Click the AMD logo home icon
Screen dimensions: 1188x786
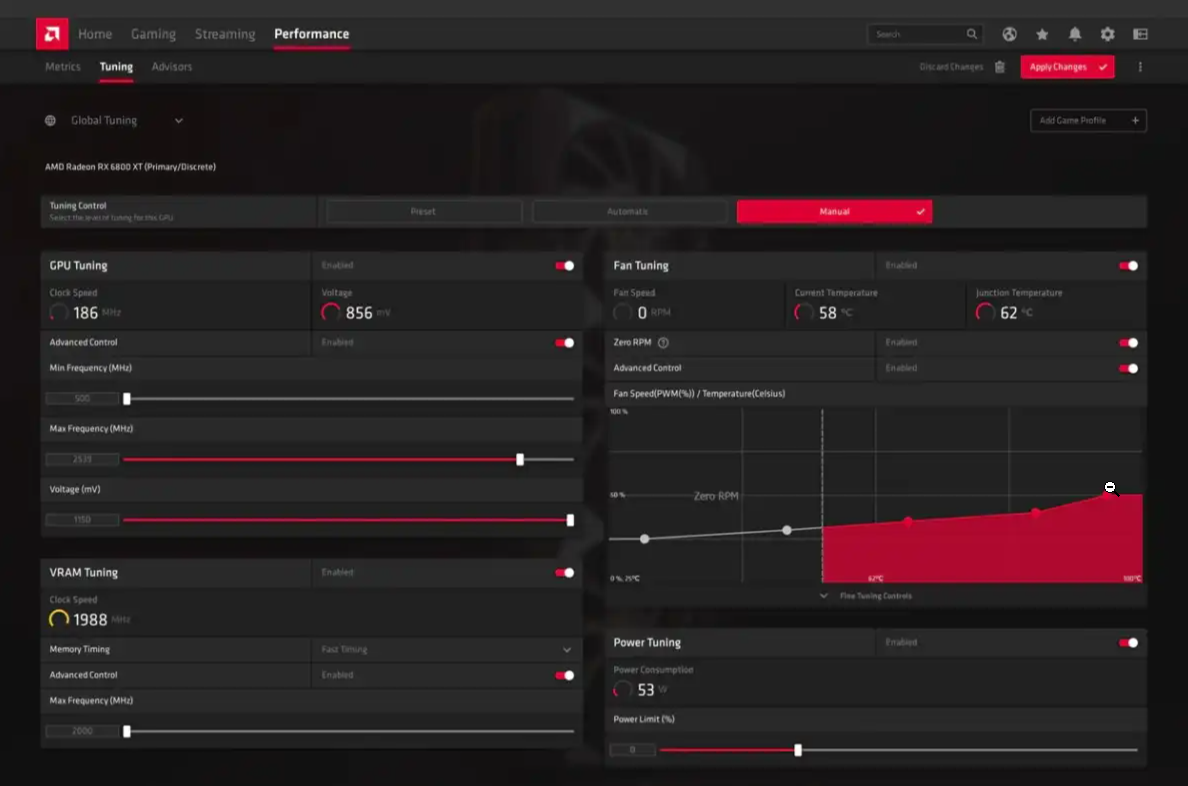click(x=52, y=34)
